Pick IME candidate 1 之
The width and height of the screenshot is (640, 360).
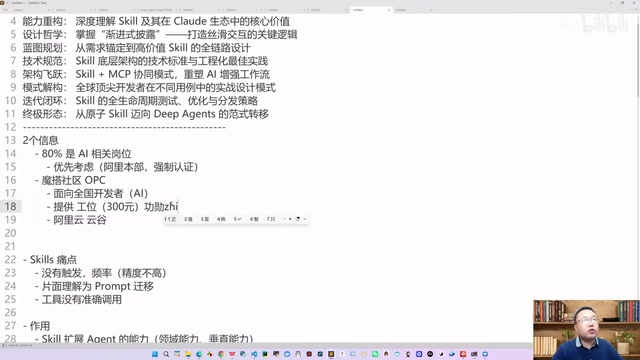click(x=171, y=219)
